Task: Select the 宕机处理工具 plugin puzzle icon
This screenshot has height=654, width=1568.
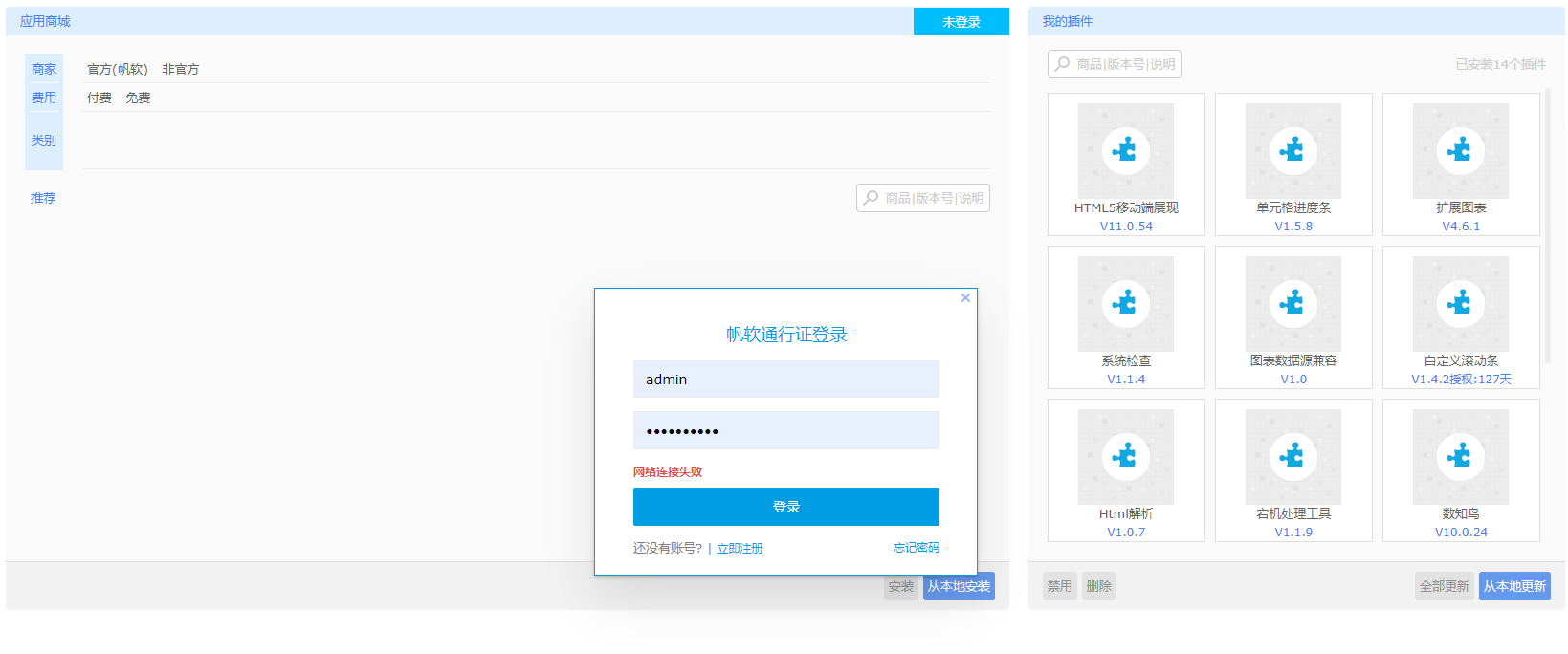Action: 1293,456
